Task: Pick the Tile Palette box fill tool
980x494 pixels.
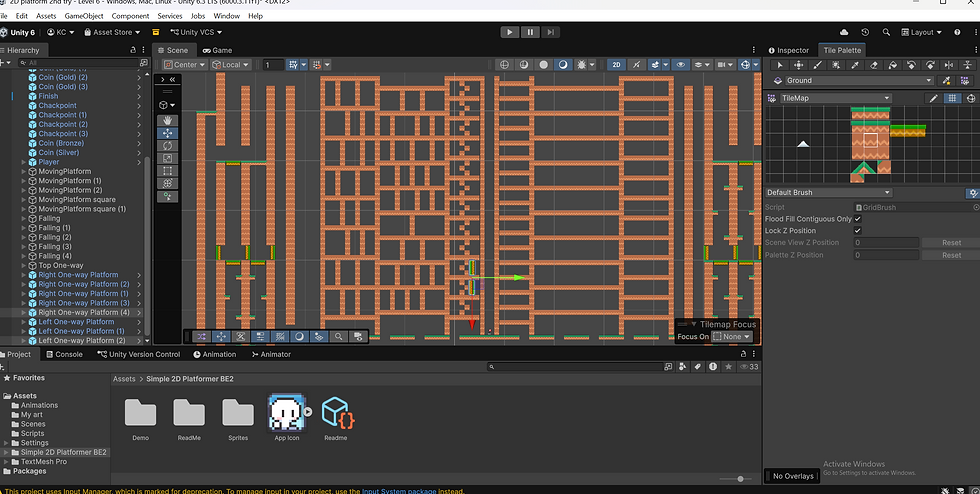Action: pos(836,65)
